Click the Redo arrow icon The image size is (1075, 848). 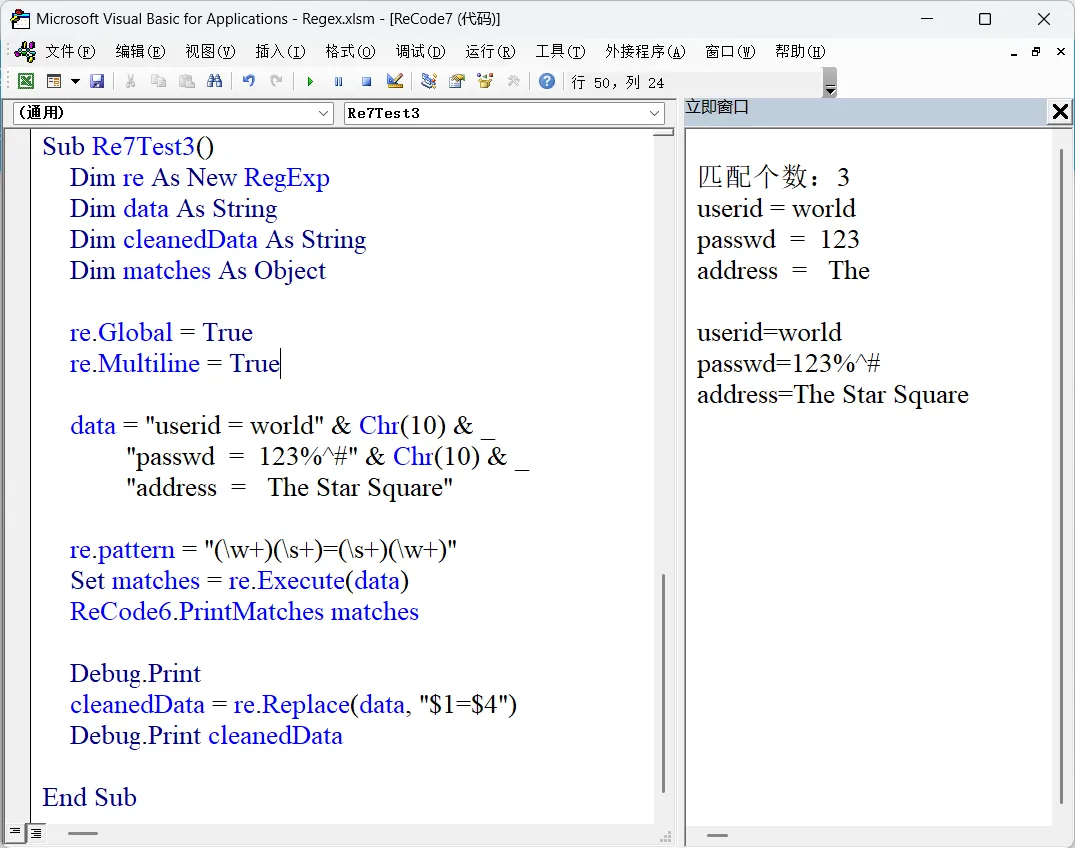tap(276, 82)
